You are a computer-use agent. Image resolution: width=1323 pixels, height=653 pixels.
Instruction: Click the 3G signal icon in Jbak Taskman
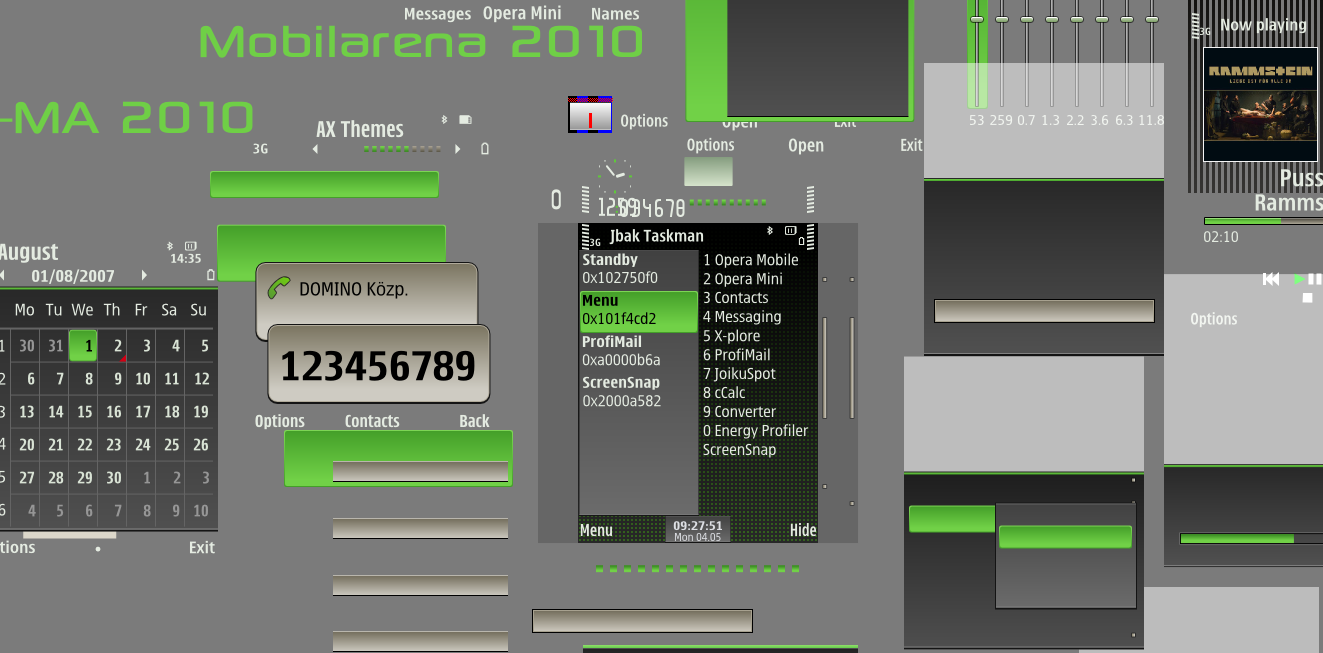[592, 237]
